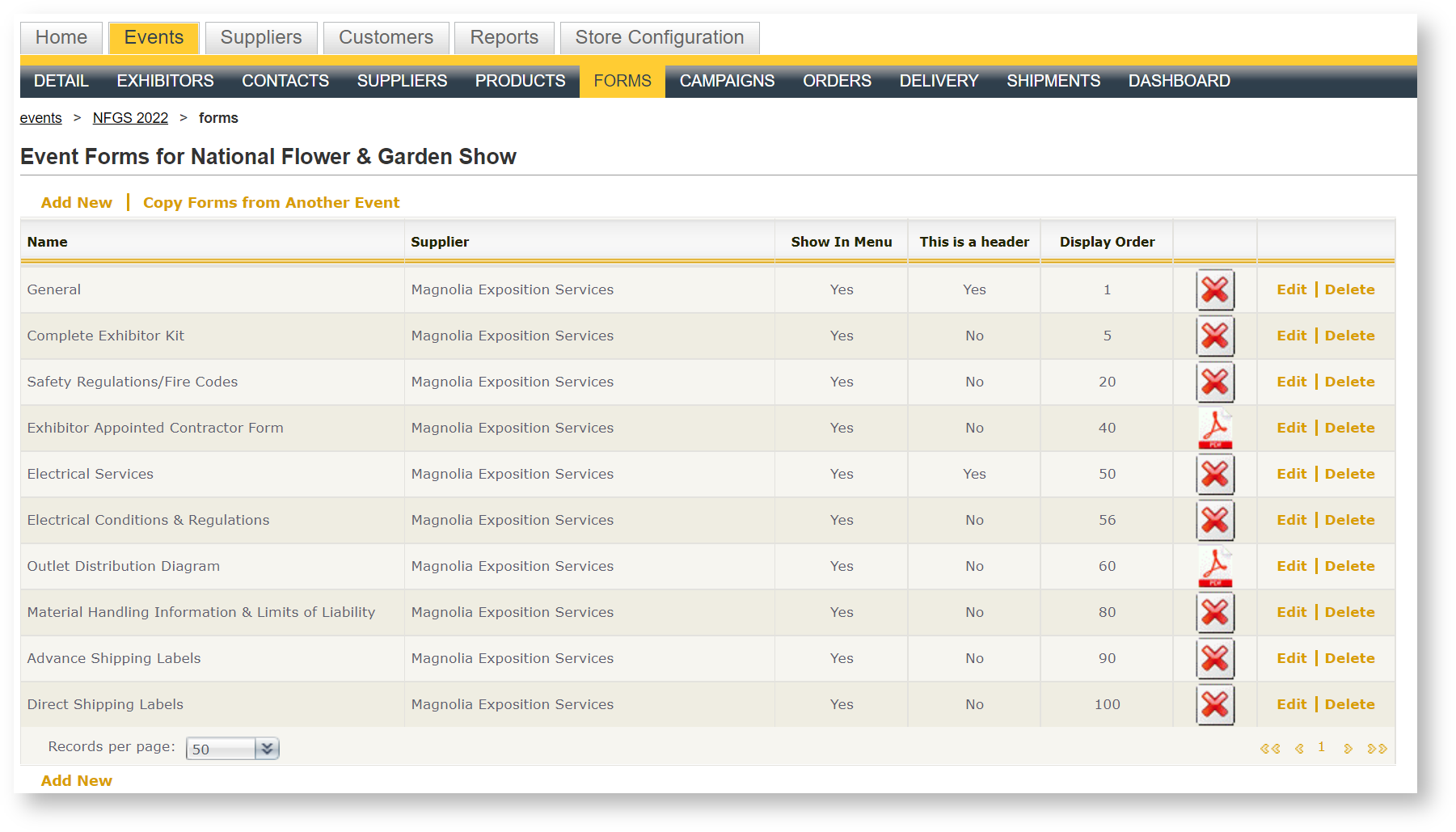Open the EXHIBITORS sub-tab
This screenshot has height=832, width=1456.
point(165,82)
